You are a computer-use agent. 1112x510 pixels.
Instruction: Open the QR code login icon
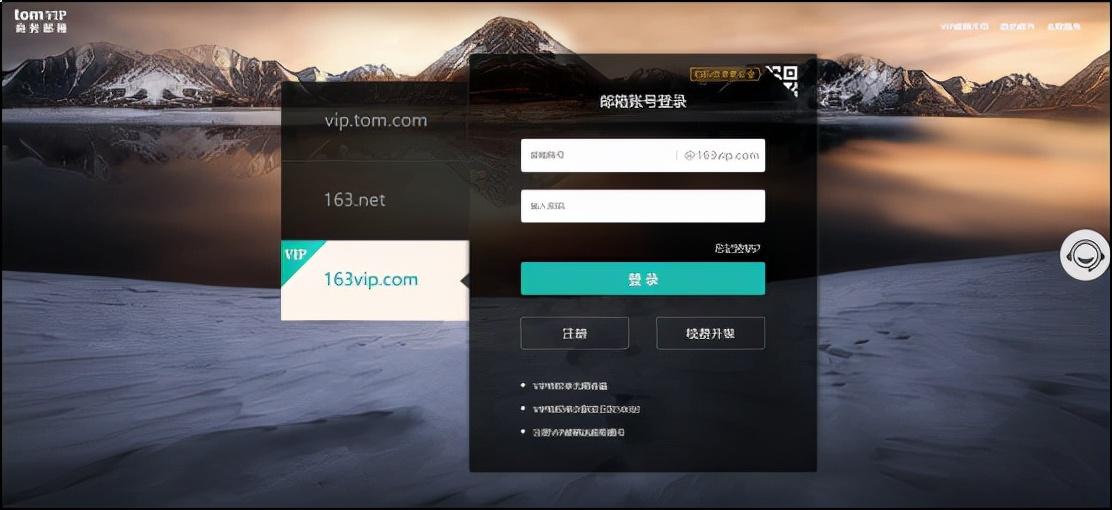[x=782, y=81]
